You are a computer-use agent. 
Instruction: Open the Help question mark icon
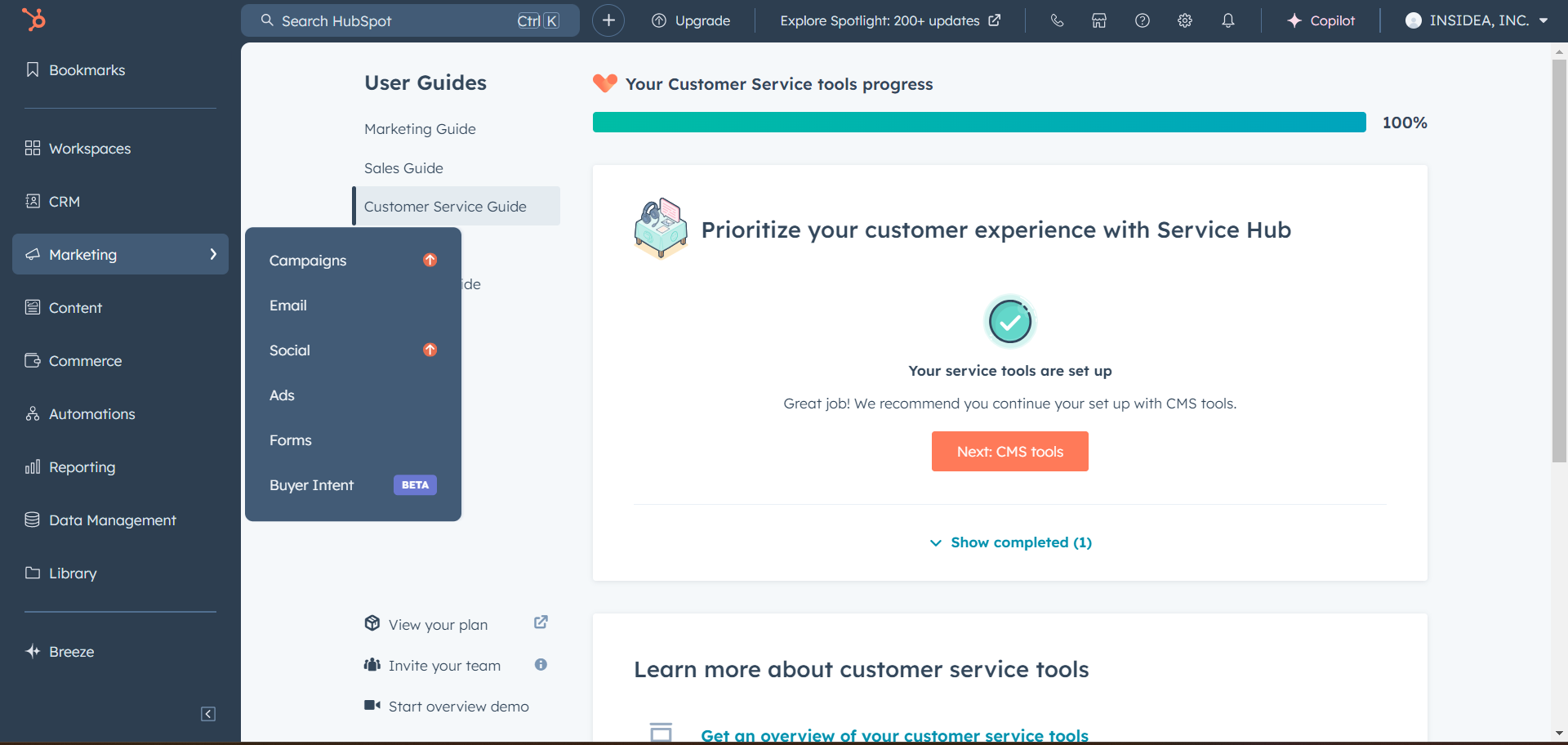[x=1143, y=20]
